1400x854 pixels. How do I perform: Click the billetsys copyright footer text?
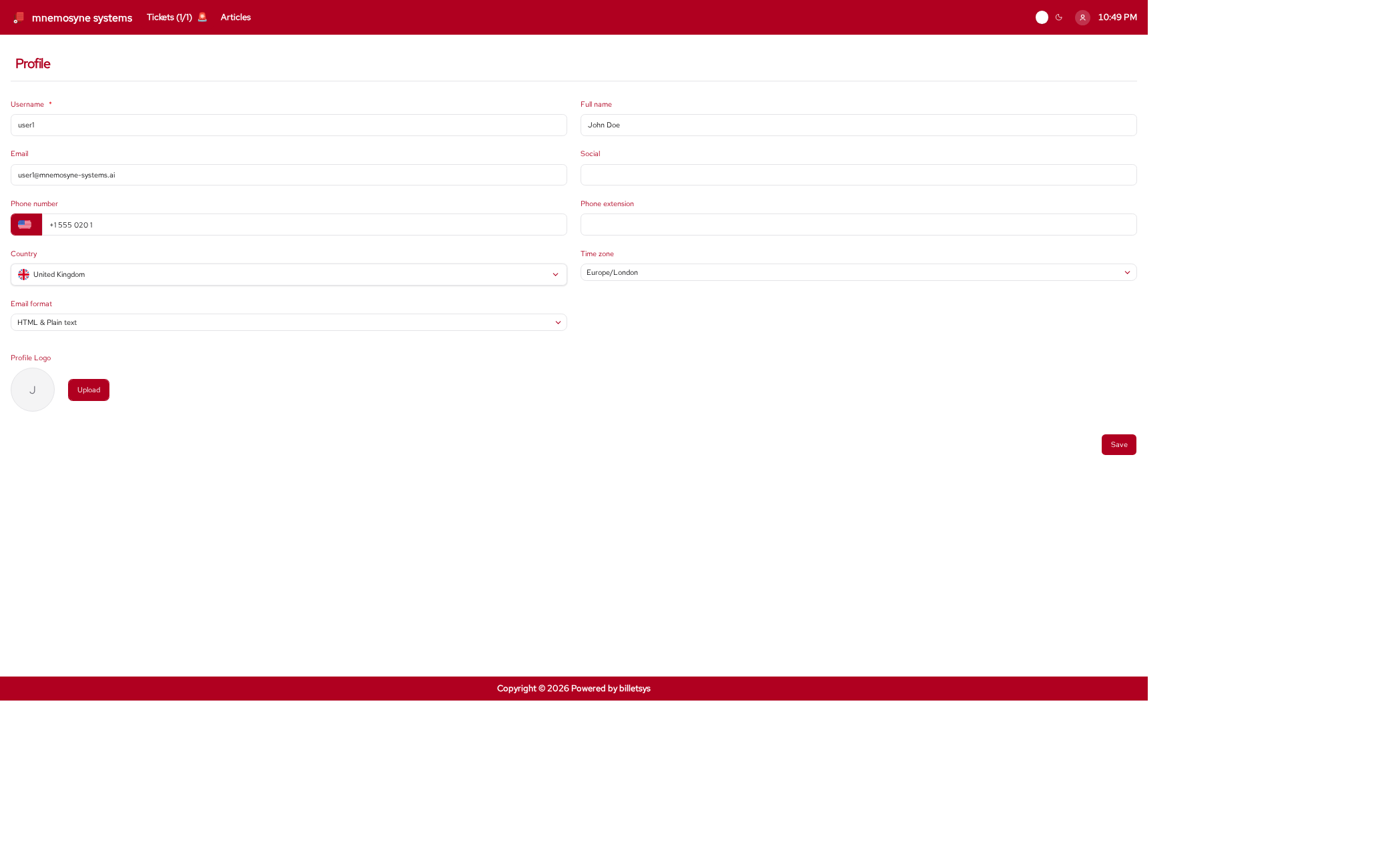[573, 689]
